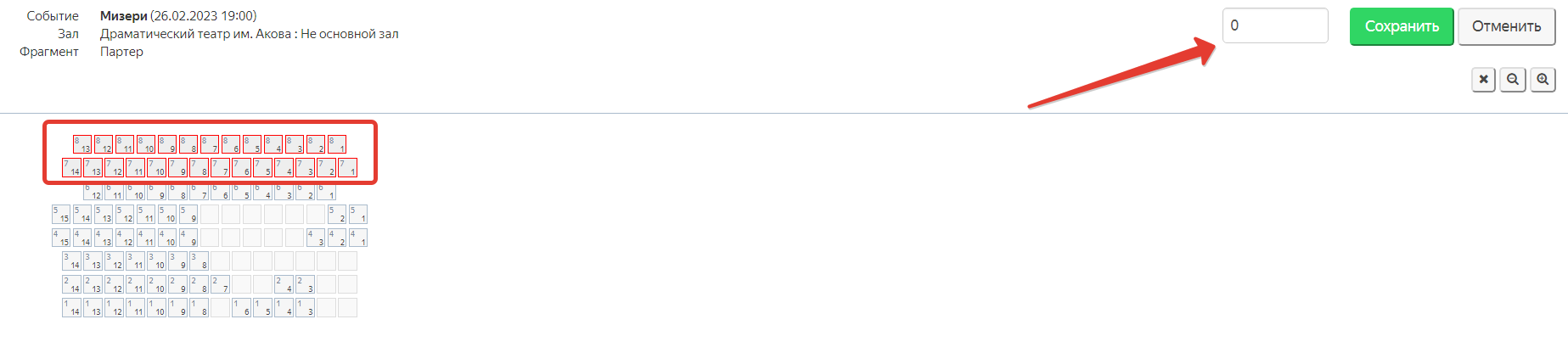The height and width of the screenshot is (353, 1568).
Task: Pick seat 1 in row 6
Action: (x=327, y=191)
